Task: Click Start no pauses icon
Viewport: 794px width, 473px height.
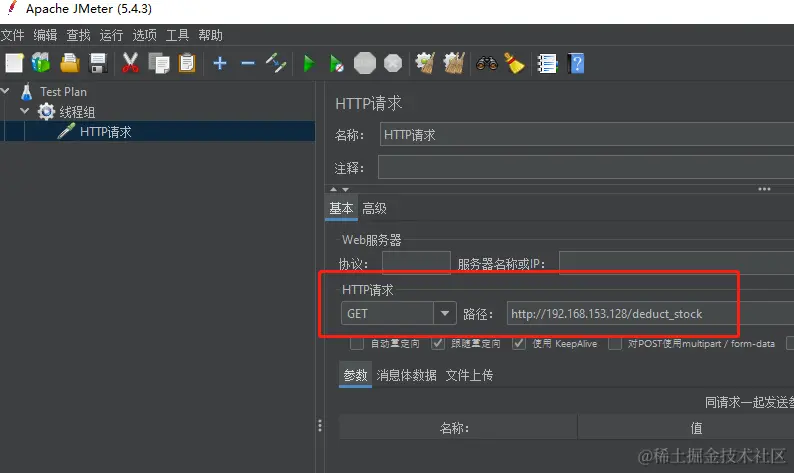Action: (336, 64)
